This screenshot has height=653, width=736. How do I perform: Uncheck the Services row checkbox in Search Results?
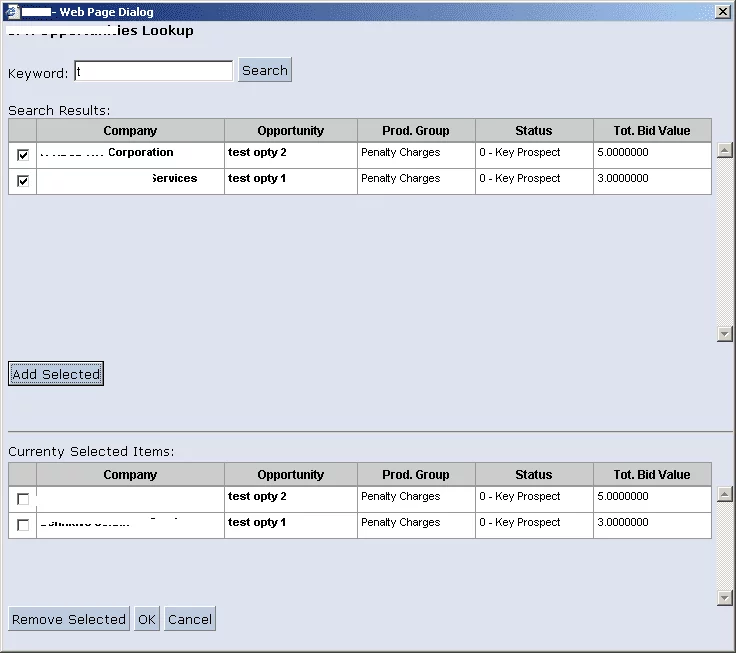pyautogui.click(x=23, y=181)
